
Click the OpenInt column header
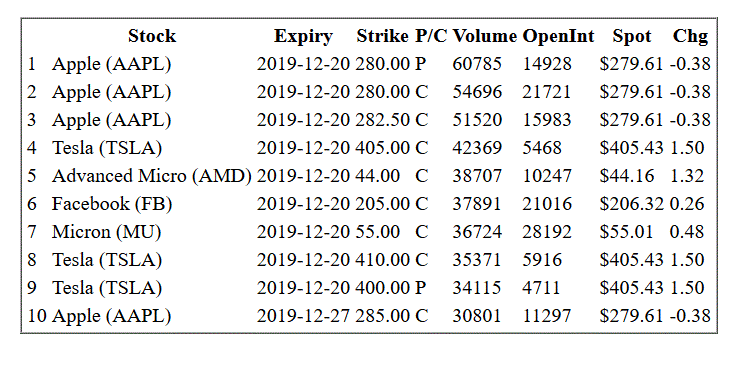coord(558,36)
